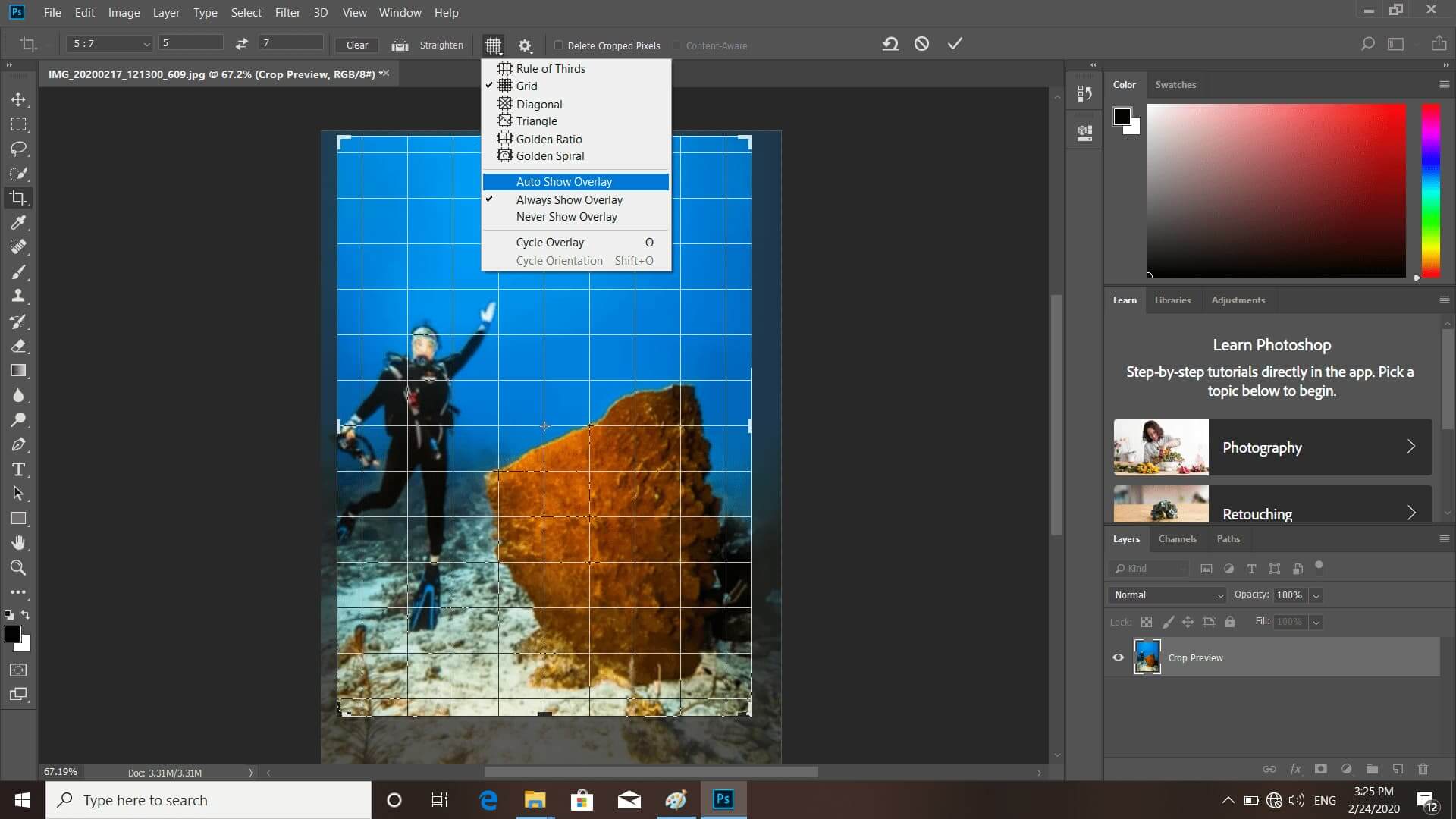Open the History panel icon
1456x819 pixels.
tap(1084, 93)
